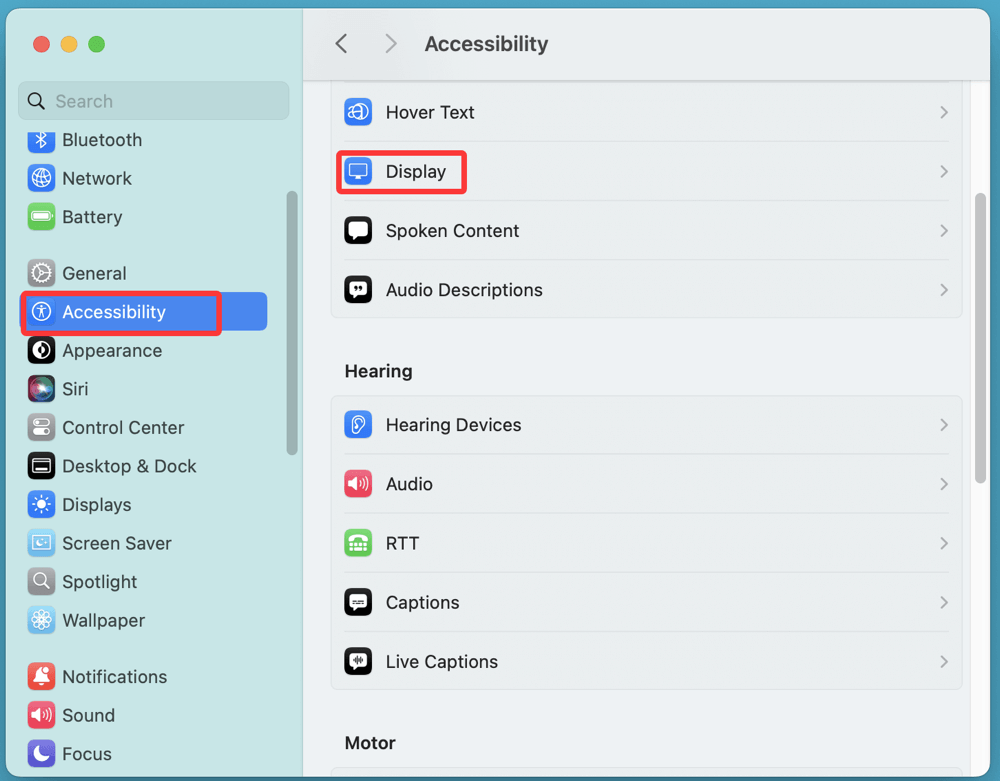
Task: Click inside the Search field
Action: [153, 101]
